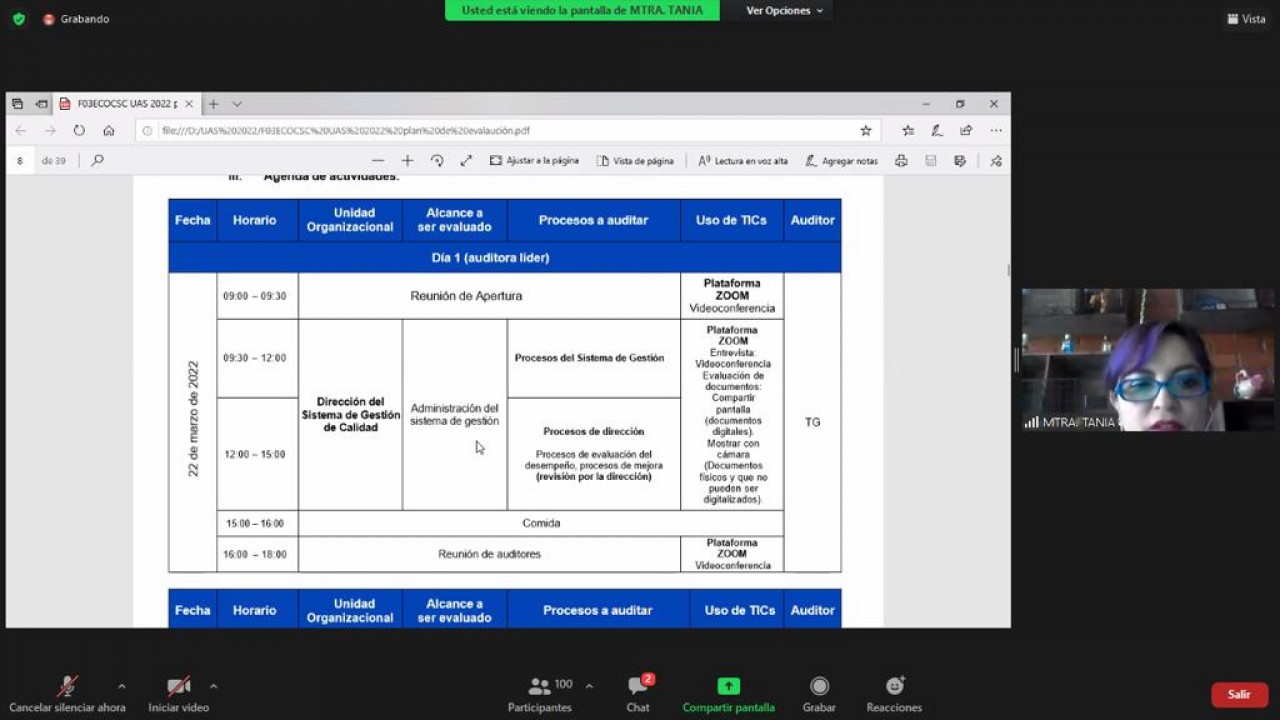Open the Zoom Chat panel
The height and width of the screenshot is (720, 1280).
(x=638, y=695)
